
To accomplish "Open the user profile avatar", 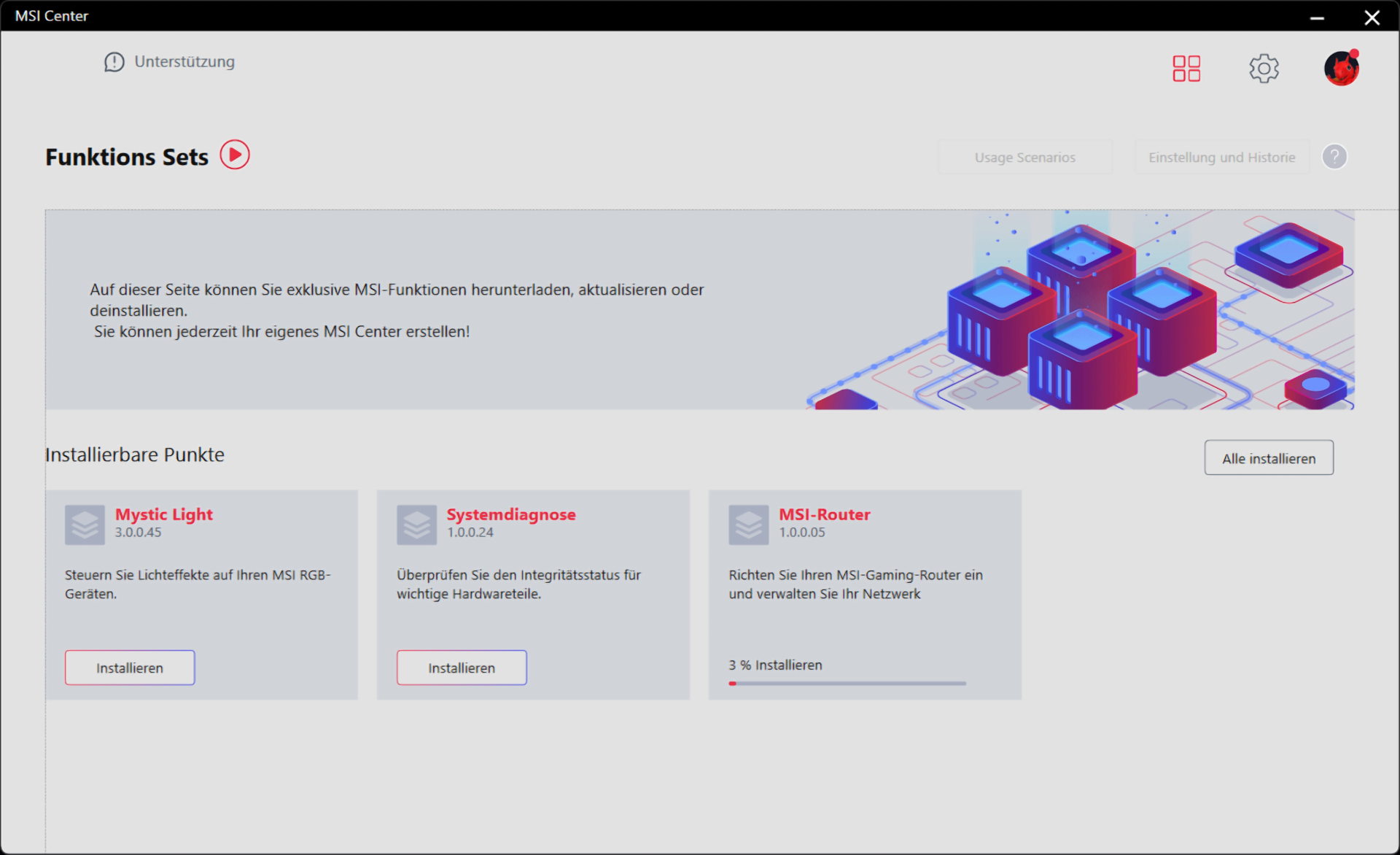I will [1342, 69].
